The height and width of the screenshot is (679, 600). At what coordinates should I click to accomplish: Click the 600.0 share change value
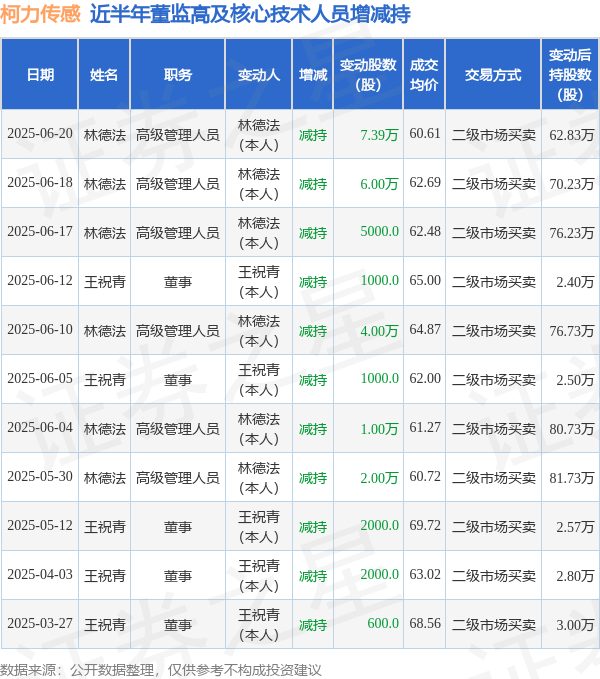383,623
